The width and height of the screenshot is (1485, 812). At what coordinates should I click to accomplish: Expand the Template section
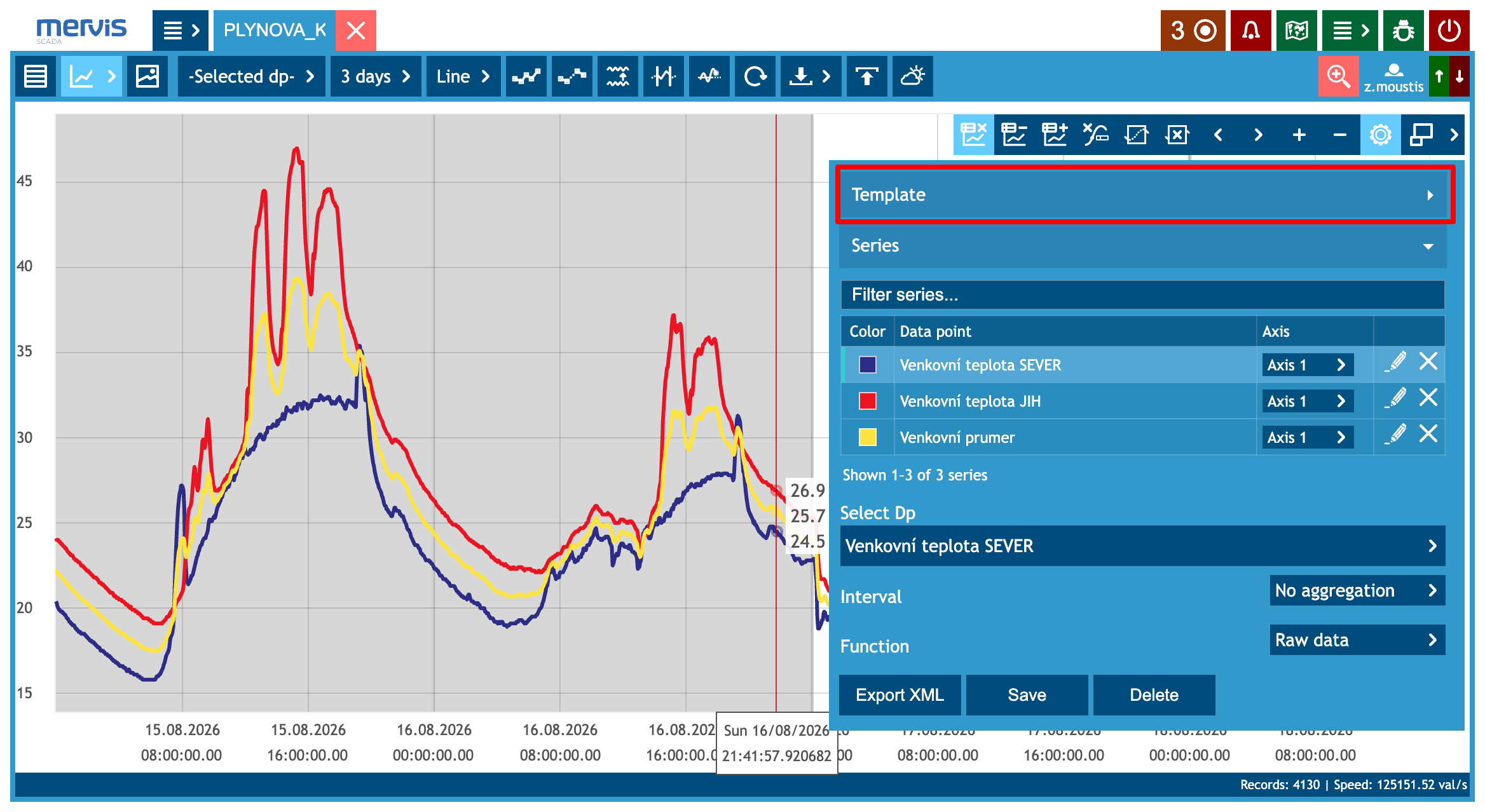click(x=1143, y=194)
